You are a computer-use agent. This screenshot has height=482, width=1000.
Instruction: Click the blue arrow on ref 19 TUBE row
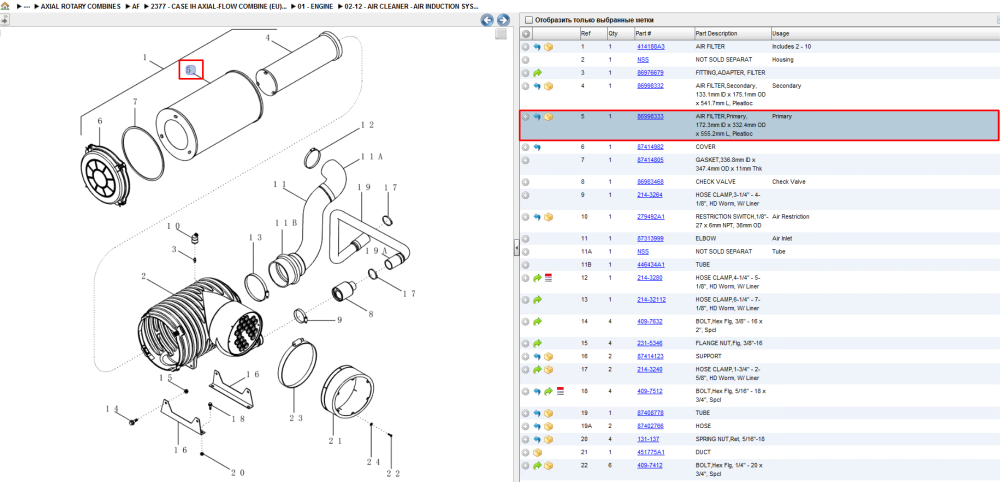click(x=537, y=413)
